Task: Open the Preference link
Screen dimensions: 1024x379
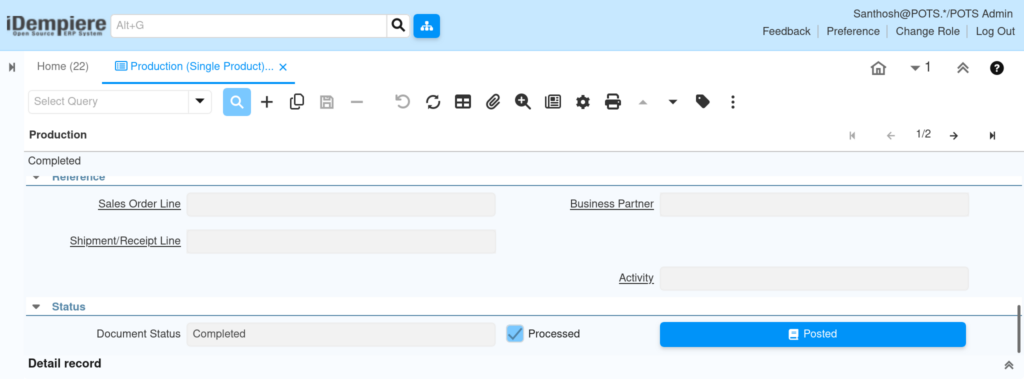Action: point(853,31)
